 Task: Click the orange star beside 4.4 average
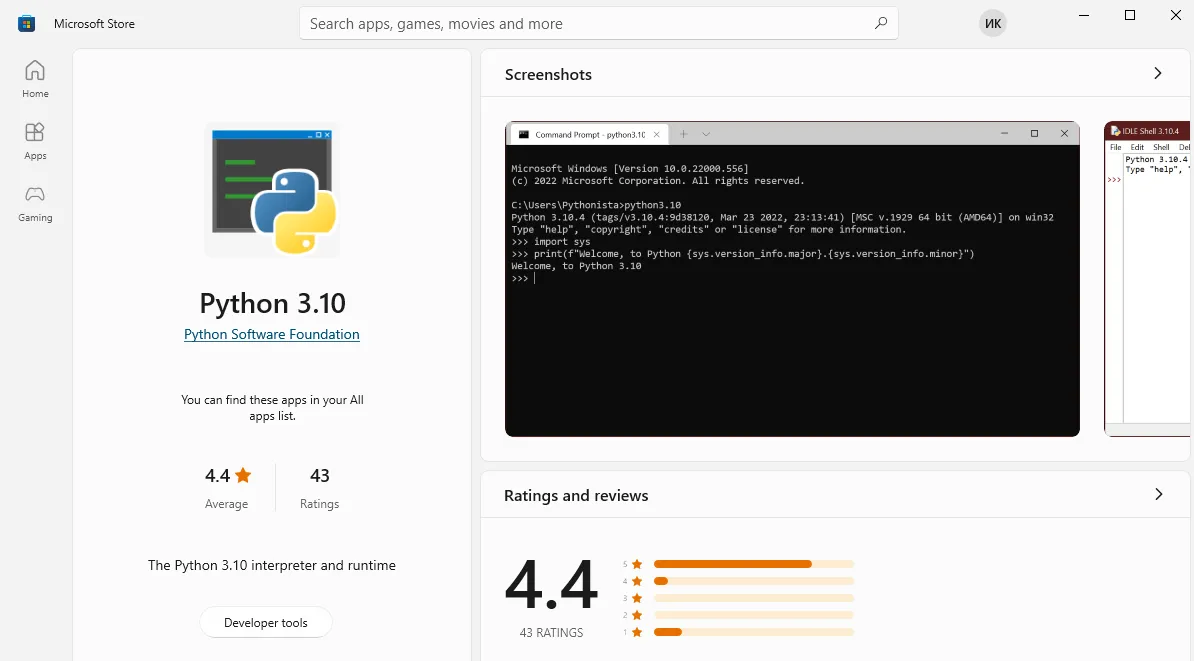click(x=243, y=475)
